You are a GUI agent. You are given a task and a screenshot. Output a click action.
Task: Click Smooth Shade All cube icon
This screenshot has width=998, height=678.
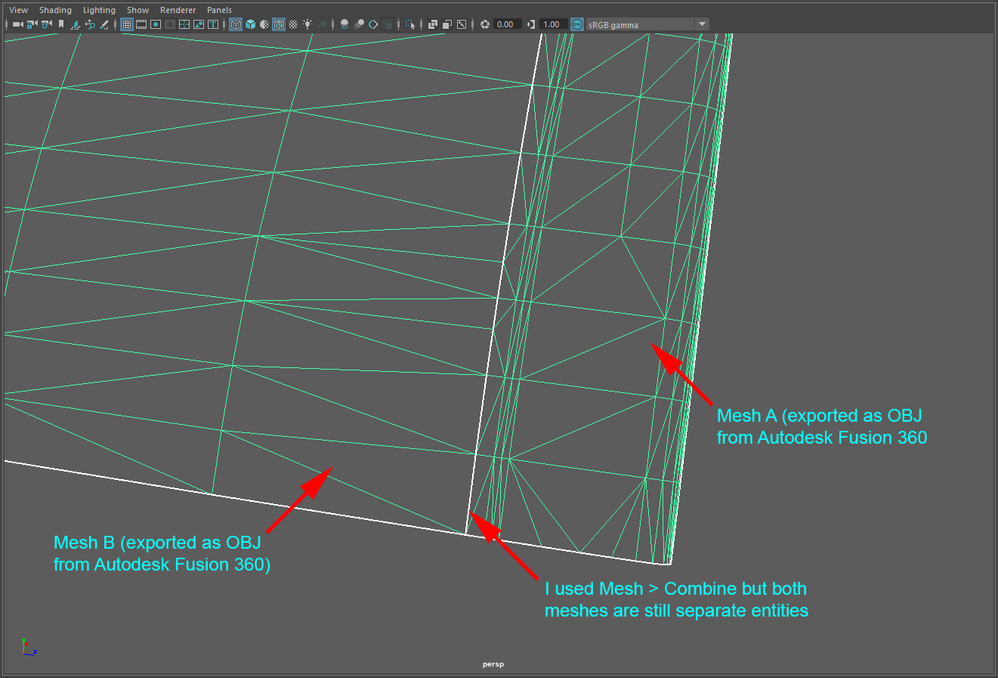[x=250, y=24]
